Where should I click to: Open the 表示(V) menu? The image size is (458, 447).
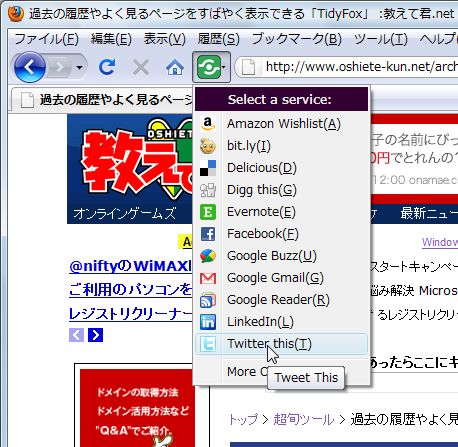[x=164, y=39]
